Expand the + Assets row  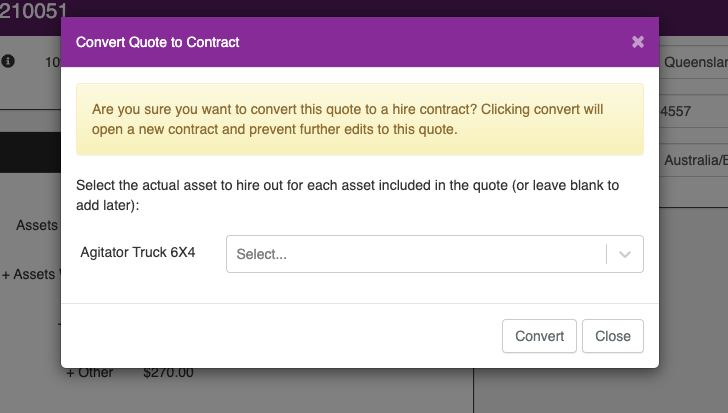click(x=29, y=274)
